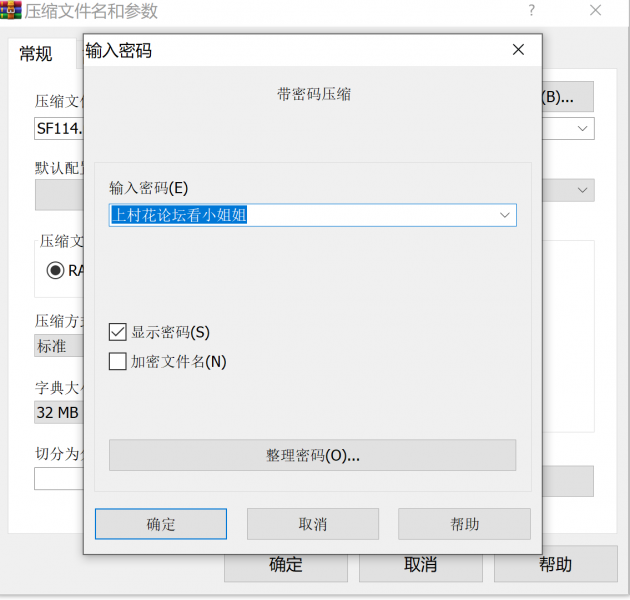Click the password text input field
The image size is (630, 600).
pyautogui.click(x=300, y=215)
